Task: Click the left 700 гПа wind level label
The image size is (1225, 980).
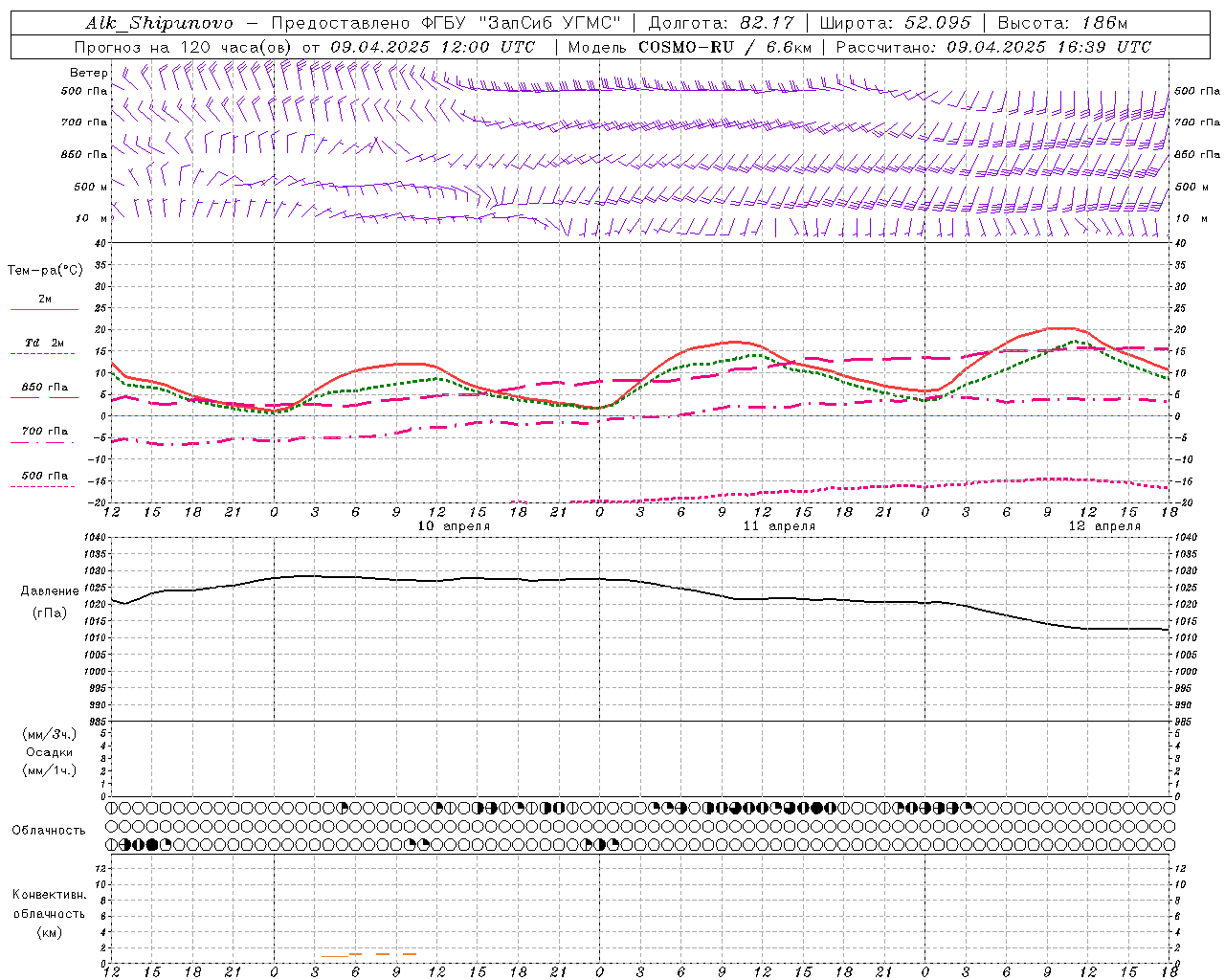Action: tap(84, 122)
